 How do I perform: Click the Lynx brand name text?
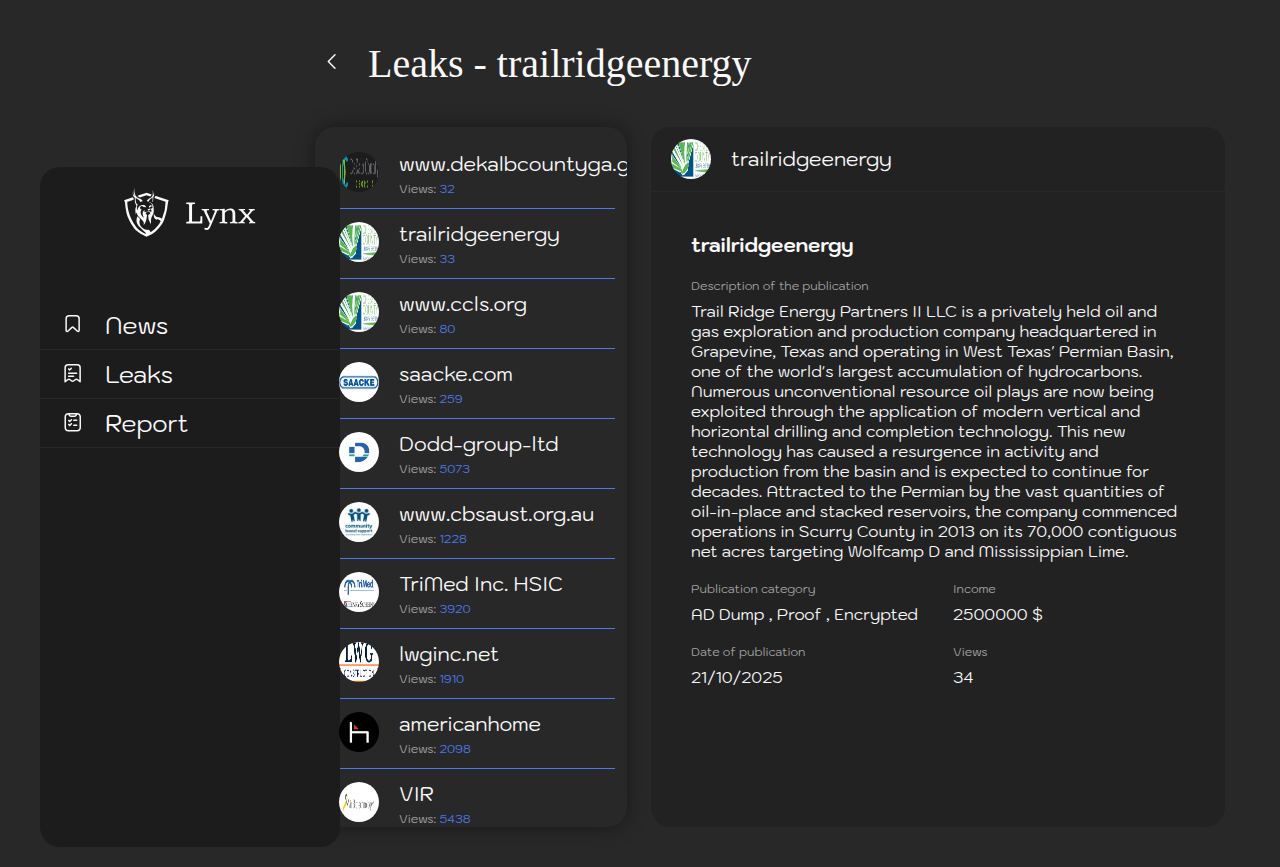pyautogui.click(x=220, y=213)
